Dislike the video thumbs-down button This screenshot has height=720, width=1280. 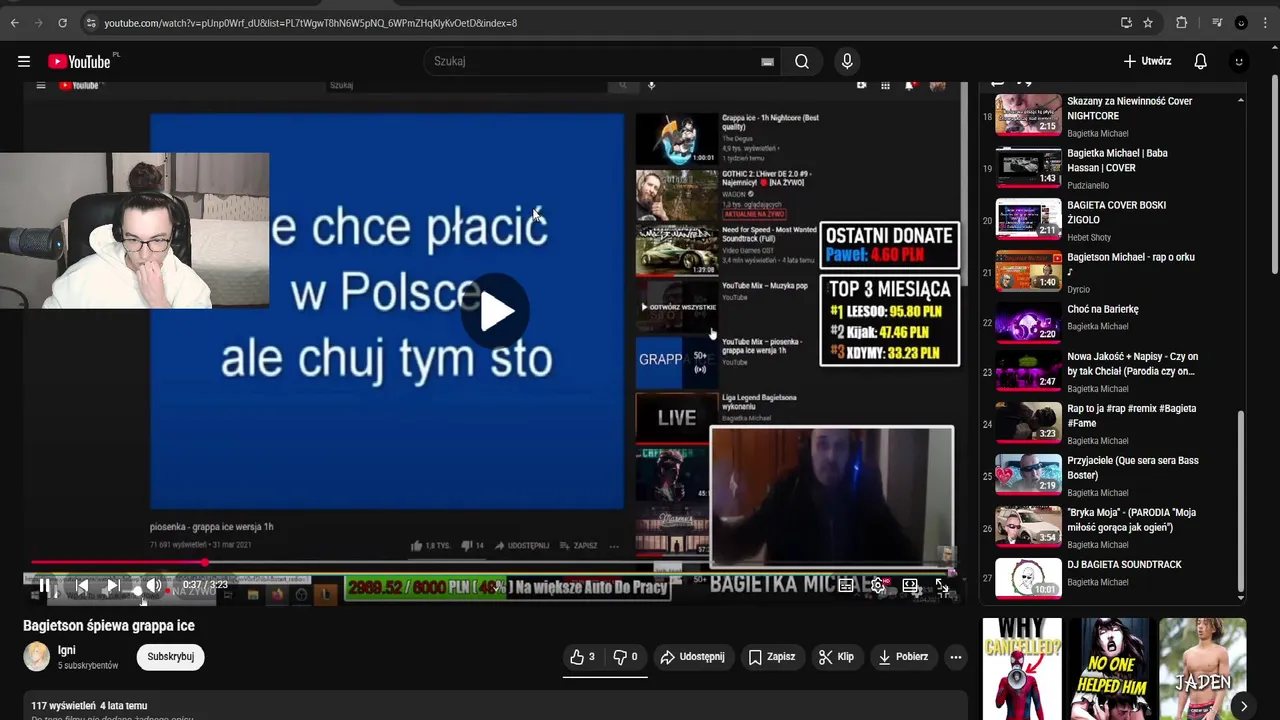click(x=626, y=657)
